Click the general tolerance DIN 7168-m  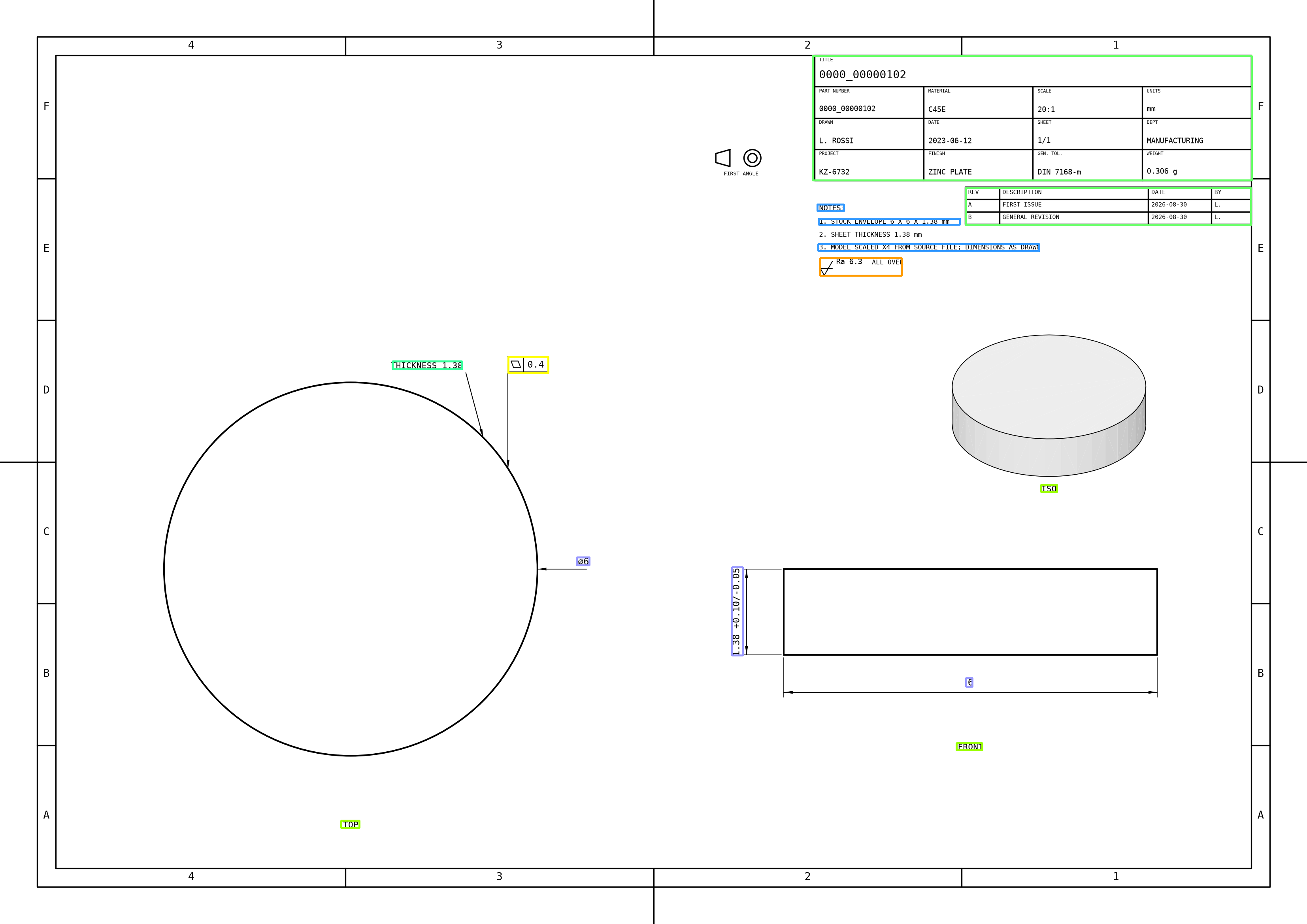[1059, 172]
